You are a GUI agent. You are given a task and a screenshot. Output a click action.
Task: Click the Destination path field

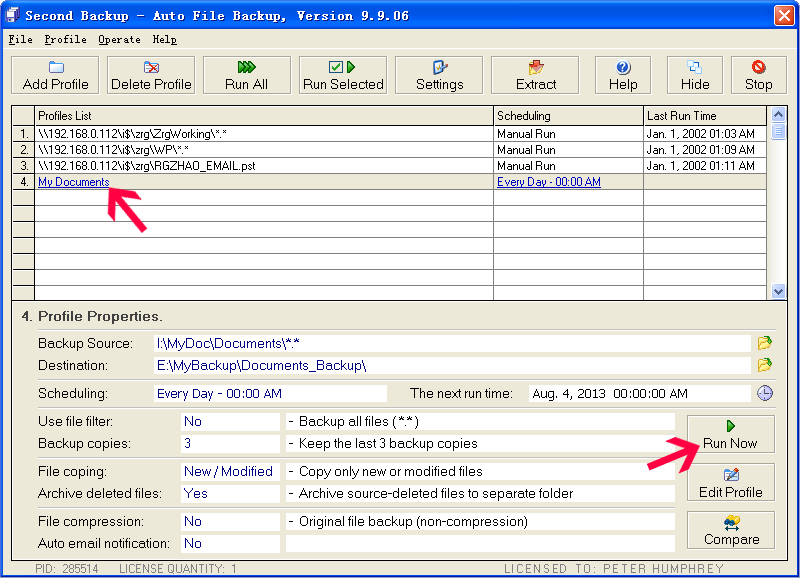[452, 365]
